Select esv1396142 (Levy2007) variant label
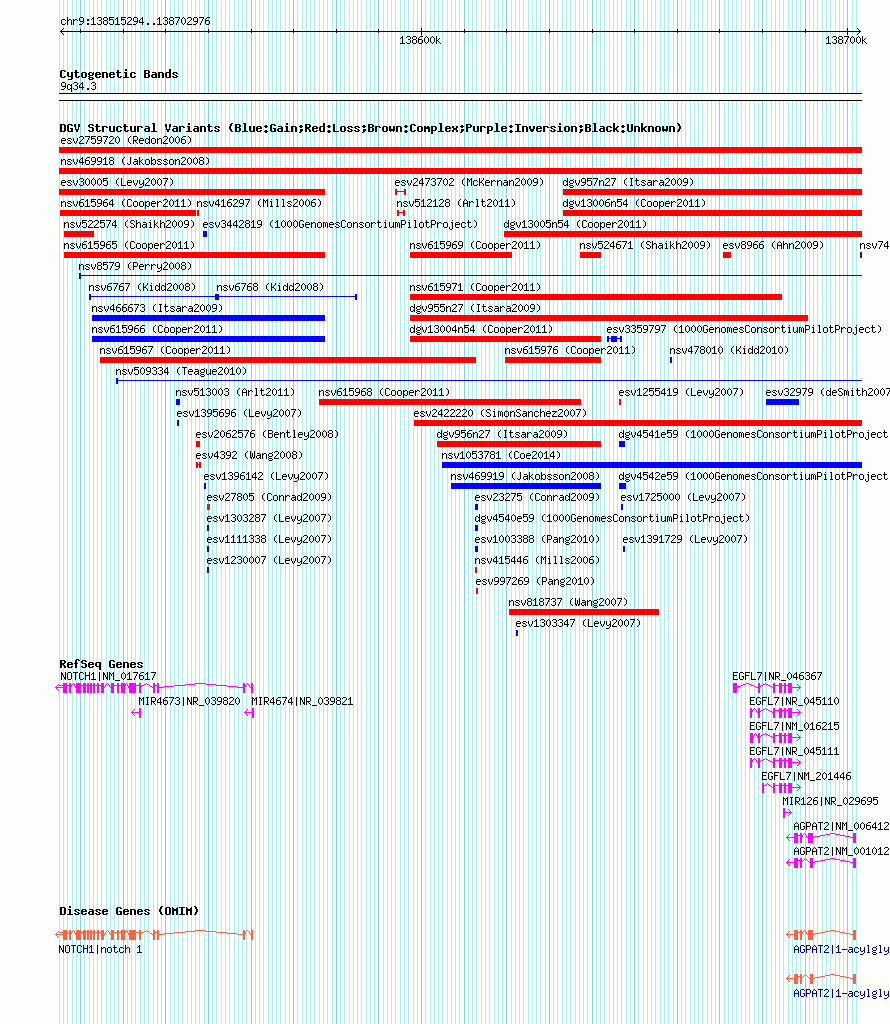The image size is (890, 1024). [266, 475]
